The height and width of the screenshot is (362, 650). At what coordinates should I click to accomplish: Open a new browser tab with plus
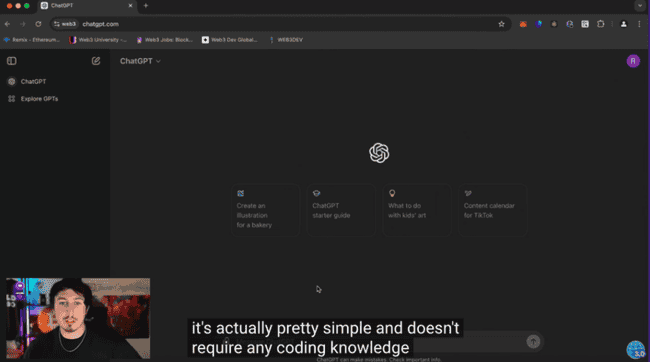(x=146, y=6)
